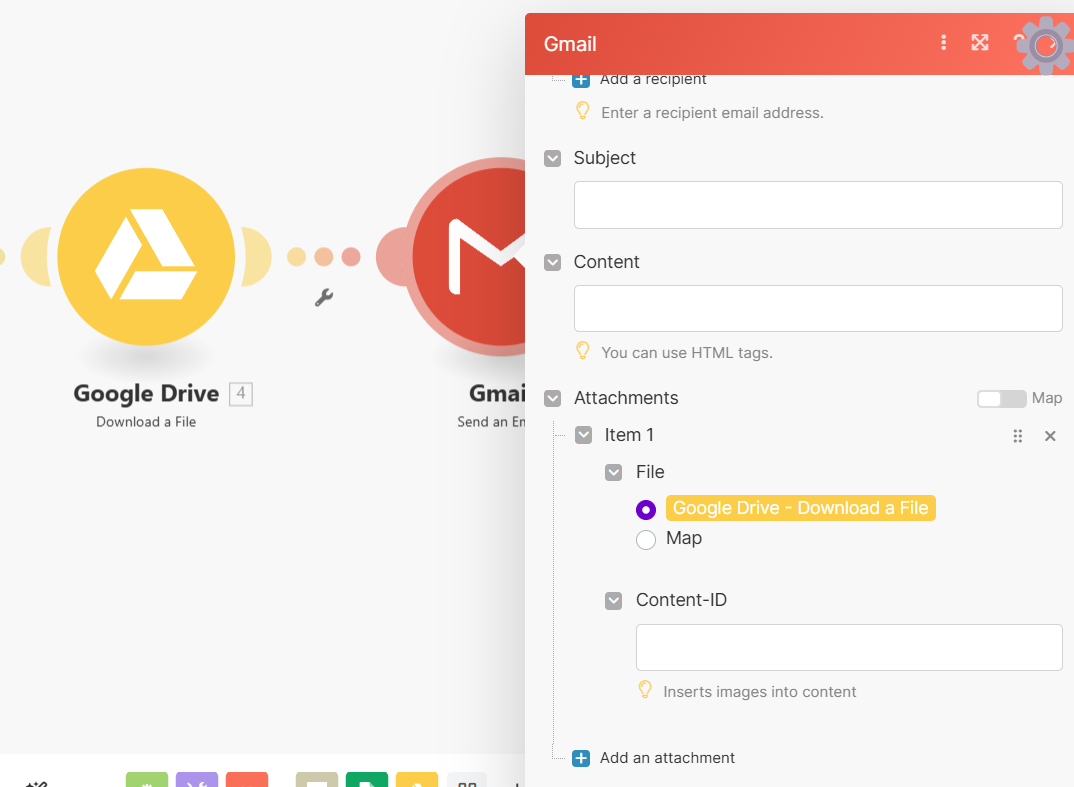This screenshot has width=1074, height=787.
Task: Collapse the Subject field section
Action: point(553,158)
